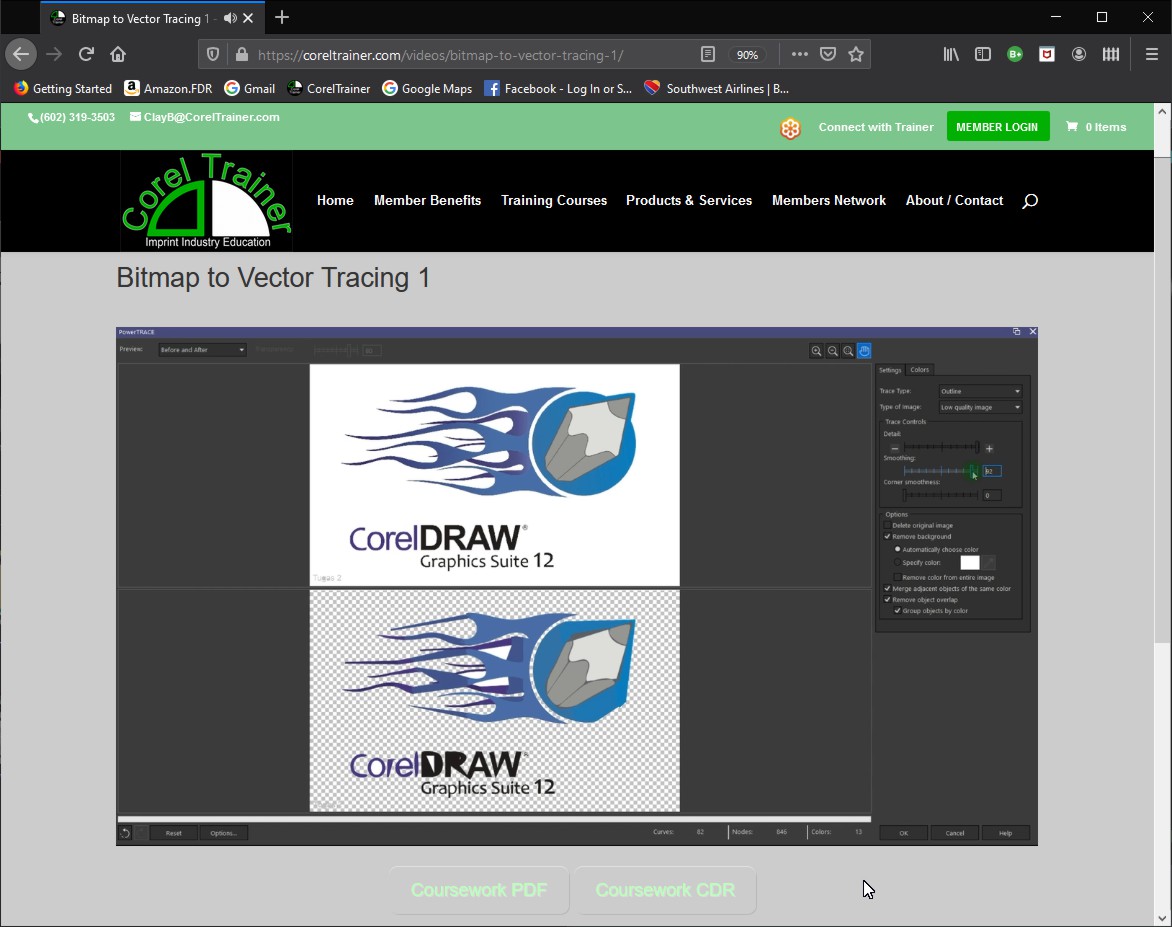The width and height of the screenshot is (1172, 927).
Task: Open the green B+ extension
Action: click(x=1014, y=54)
